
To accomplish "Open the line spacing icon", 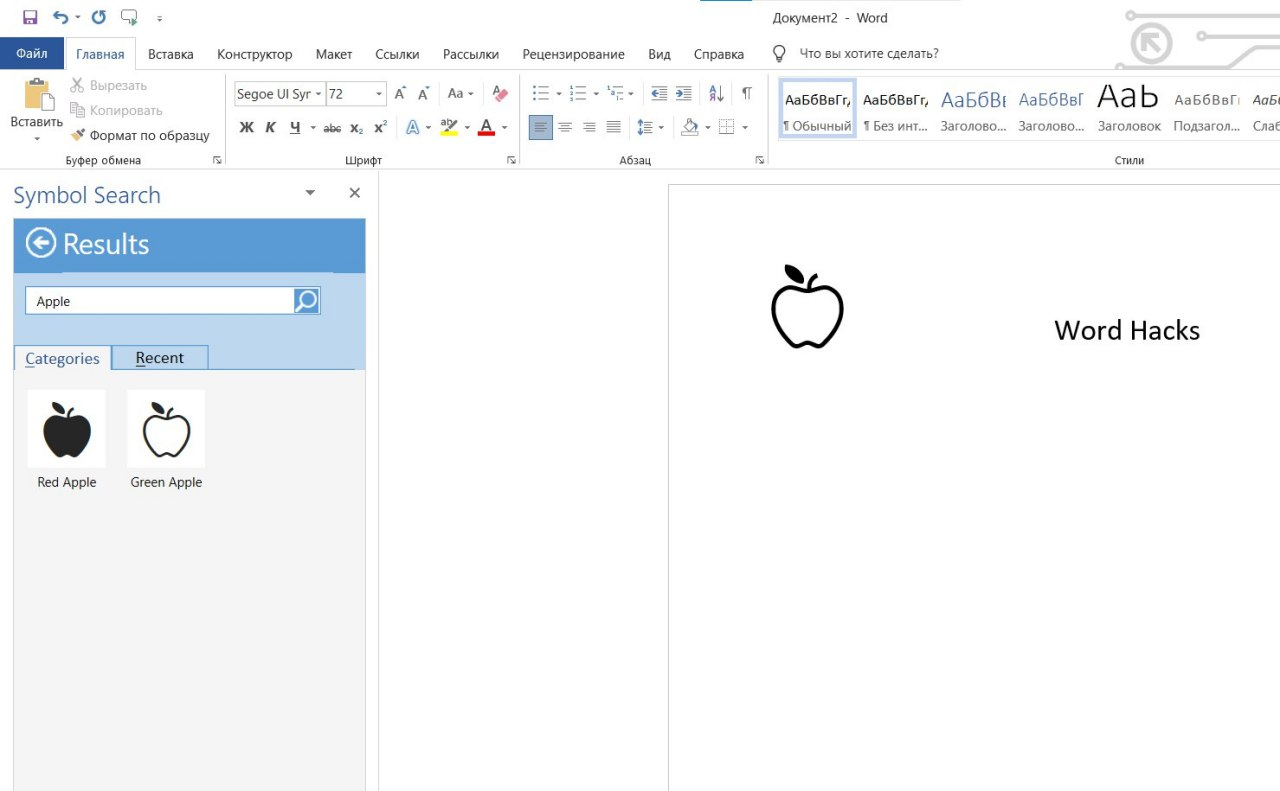I will [645, 128].
